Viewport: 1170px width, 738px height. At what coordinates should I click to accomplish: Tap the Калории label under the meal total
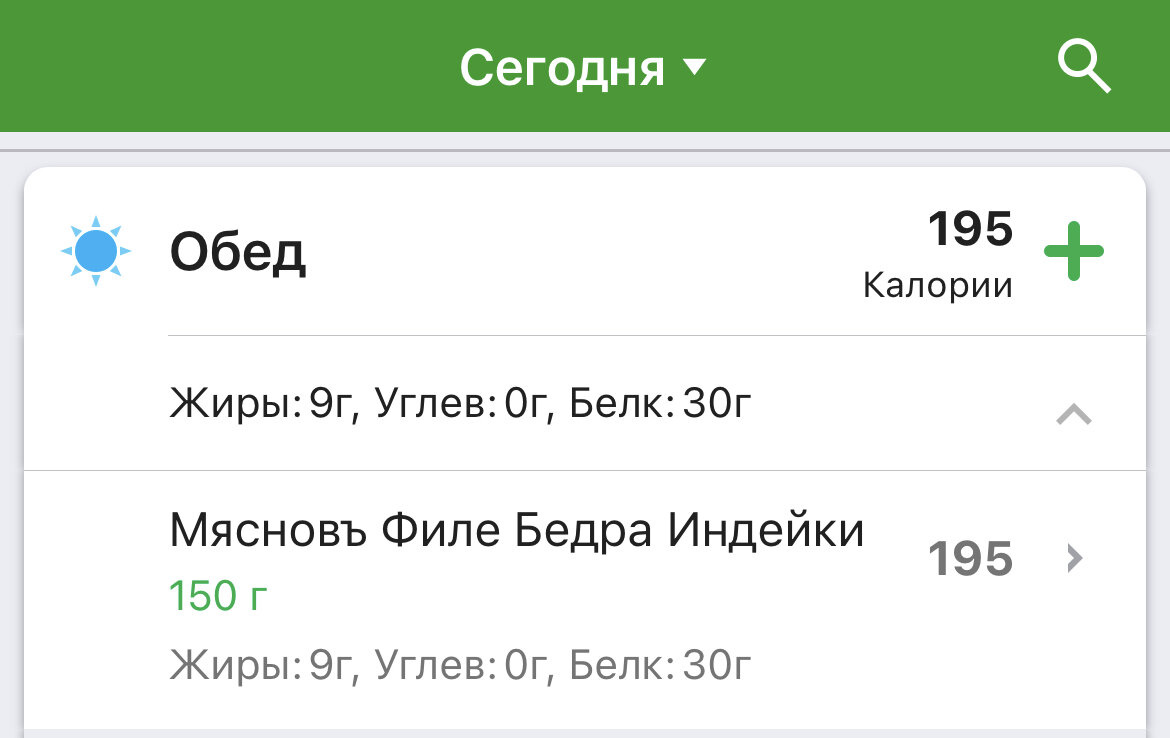[x=938, y=285]
